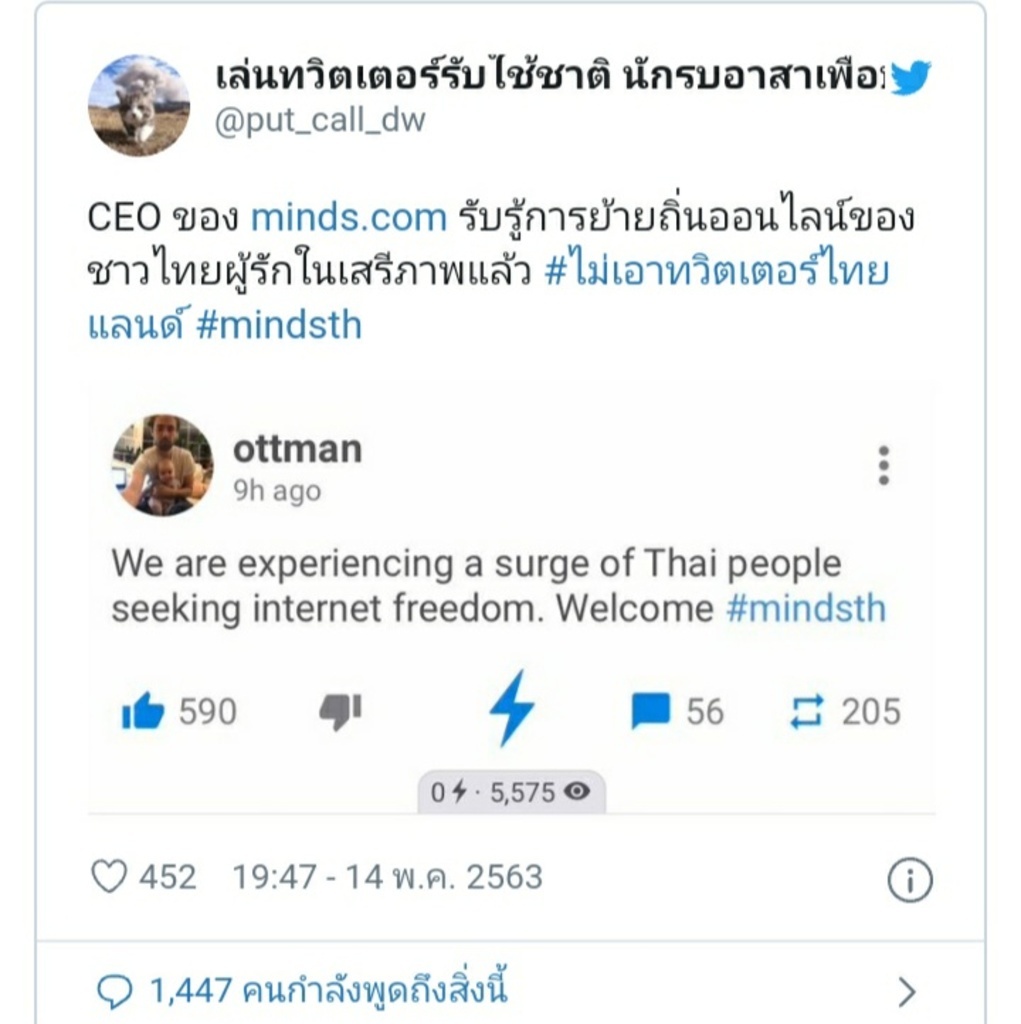Click the remind repost icon
This screenshot has height=1024, width=1021.
pyautogui.click(x=806, y=712)
